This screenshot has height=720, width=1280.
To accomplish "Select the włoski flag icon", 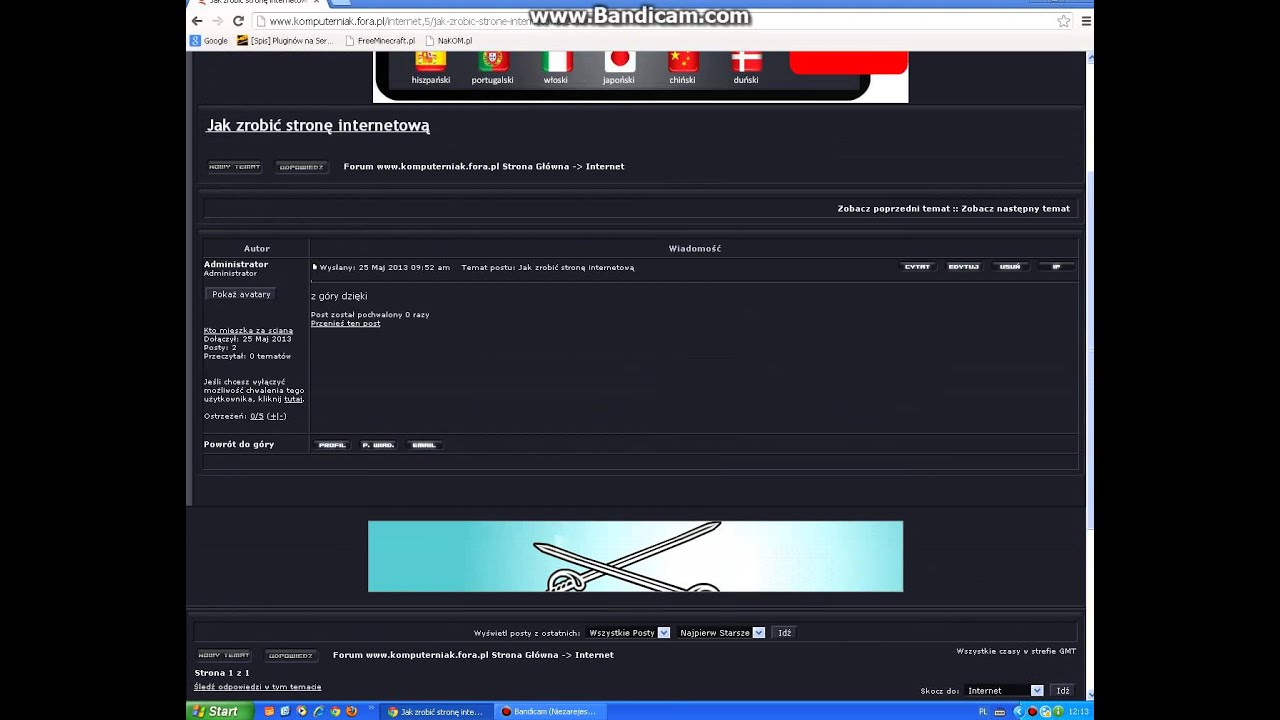I will point(556,62).
